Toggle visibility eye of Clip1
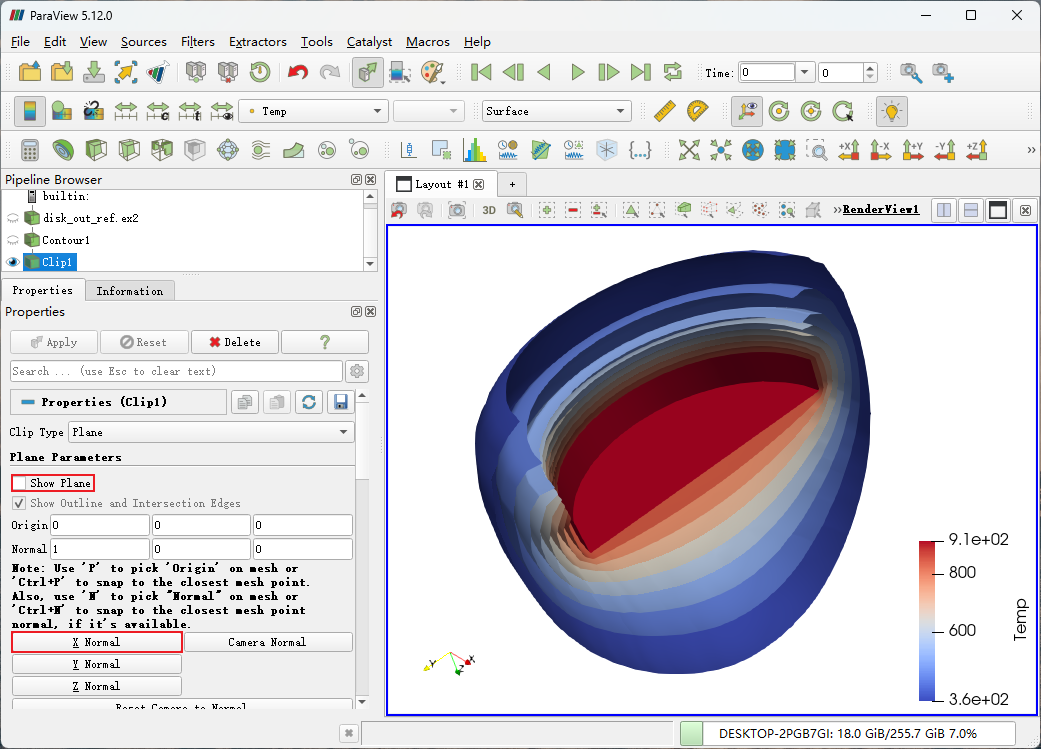The image size is (1041, 749). click(13, 262)
